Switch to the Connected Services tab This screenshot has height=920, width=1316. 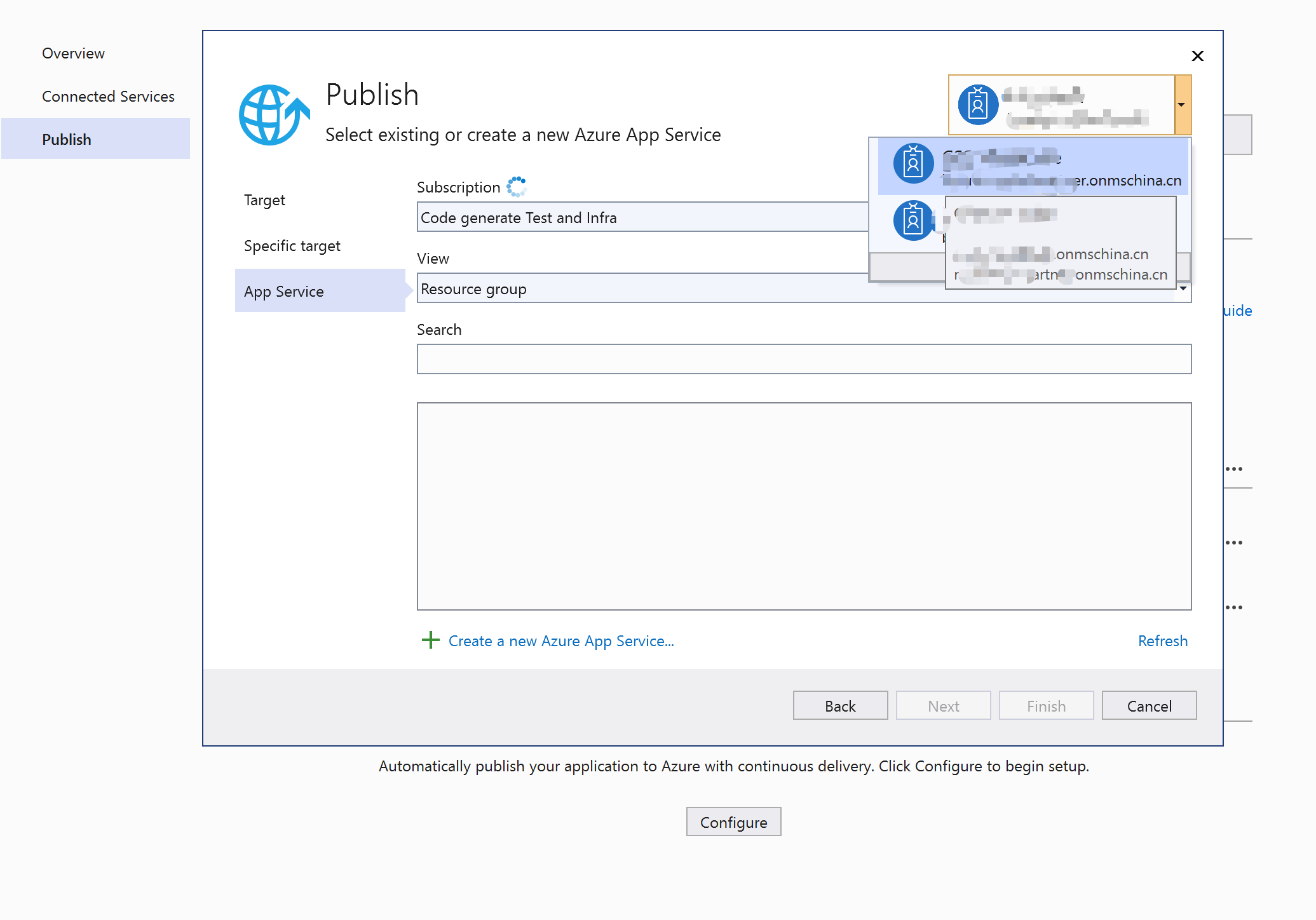(x=108, y=97)
